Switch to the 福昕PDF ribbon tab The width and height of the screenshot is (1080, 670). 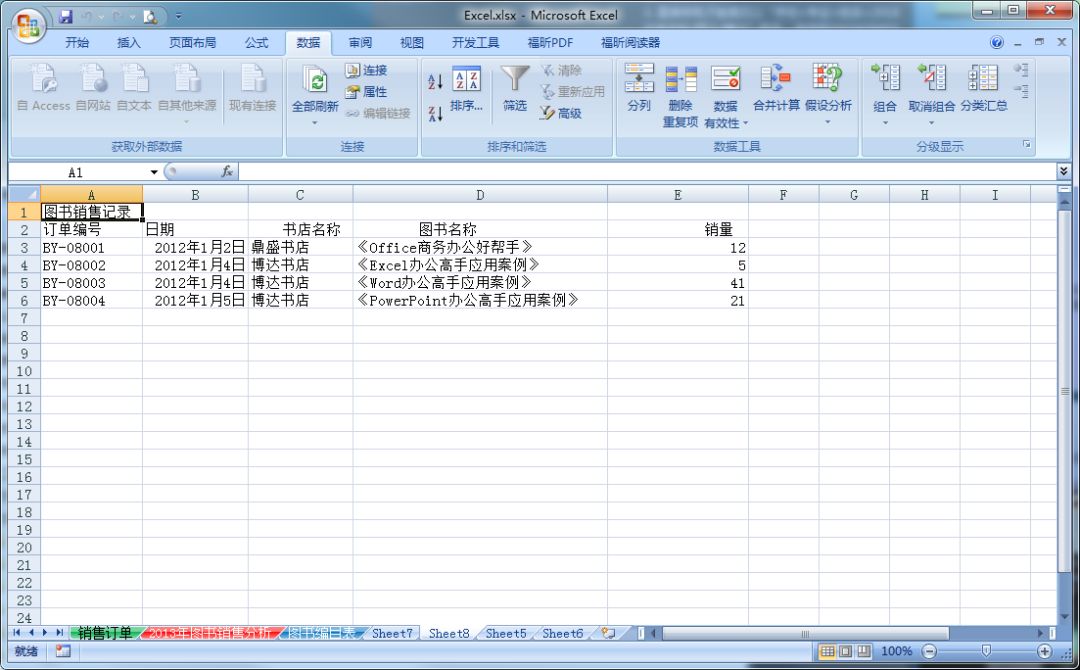point(550,43)
